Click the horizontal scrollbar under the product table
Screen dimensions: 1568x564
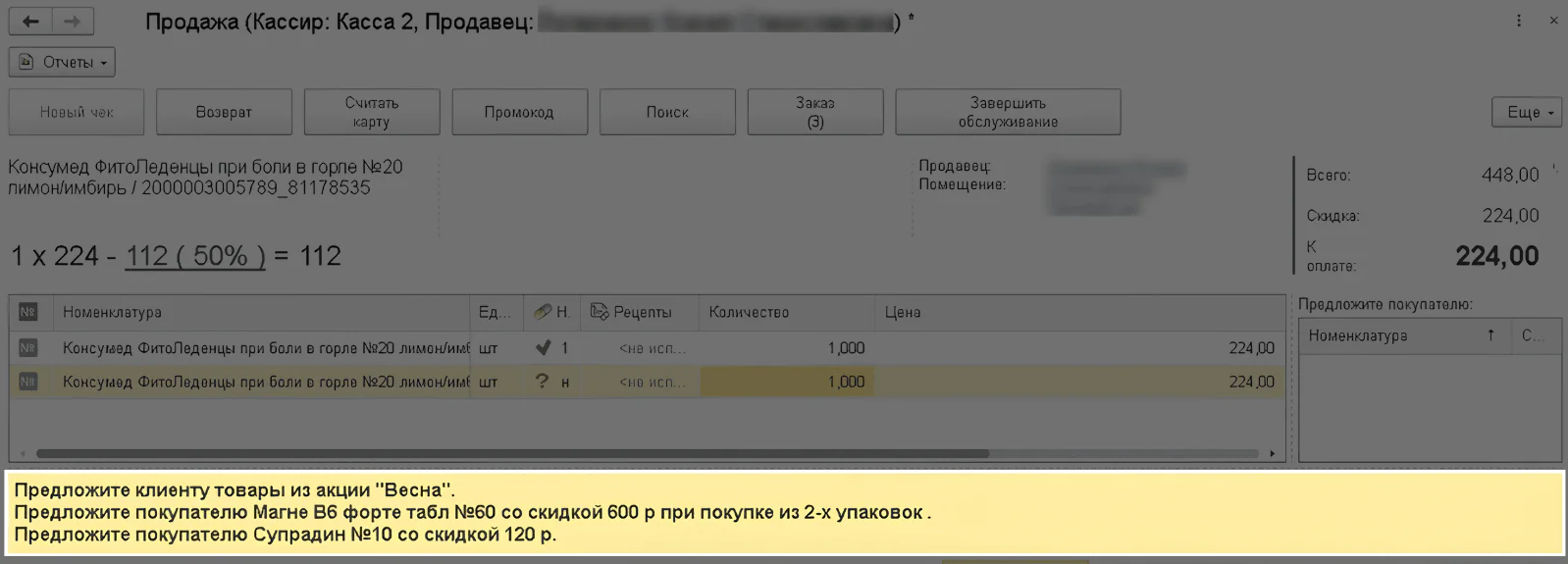(512, 454)
